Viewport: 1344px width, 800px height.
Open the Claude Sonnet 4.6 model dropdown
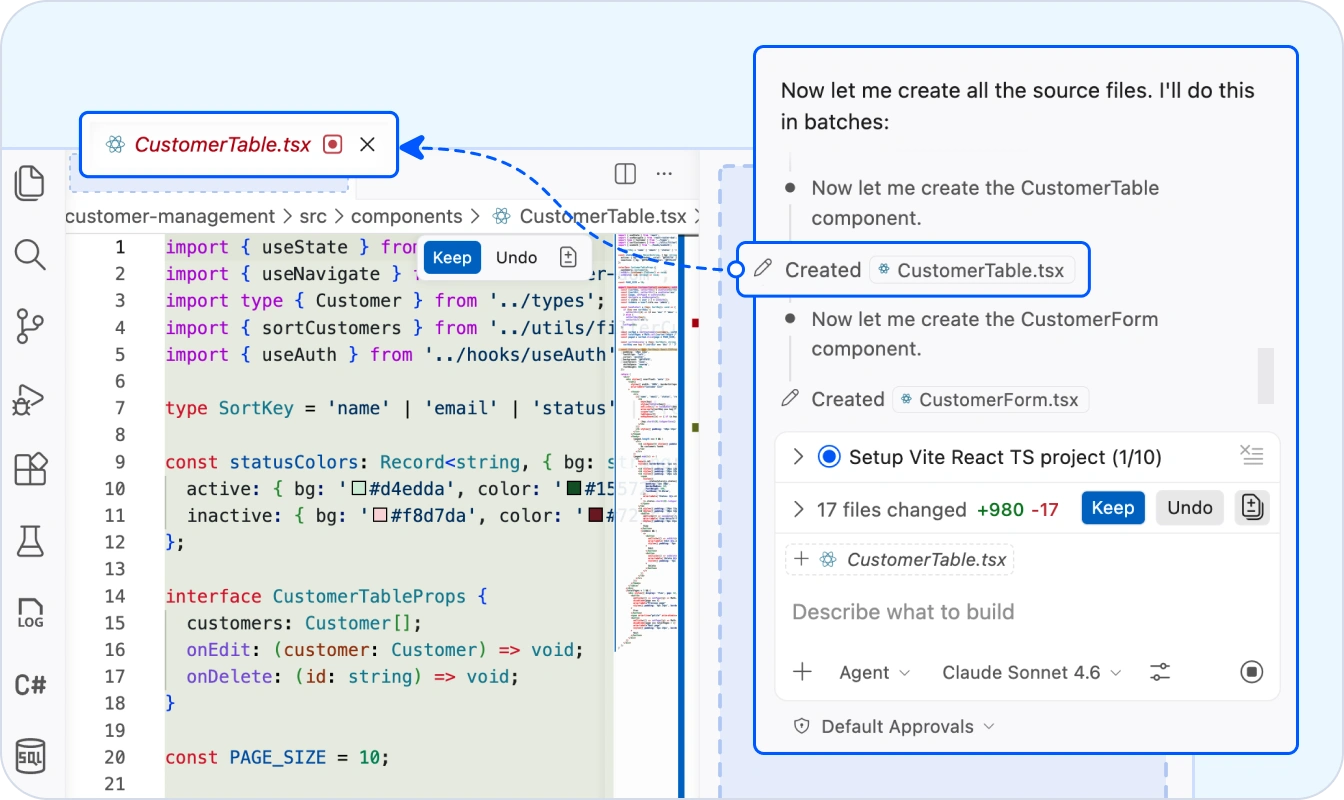point(1031,673)
